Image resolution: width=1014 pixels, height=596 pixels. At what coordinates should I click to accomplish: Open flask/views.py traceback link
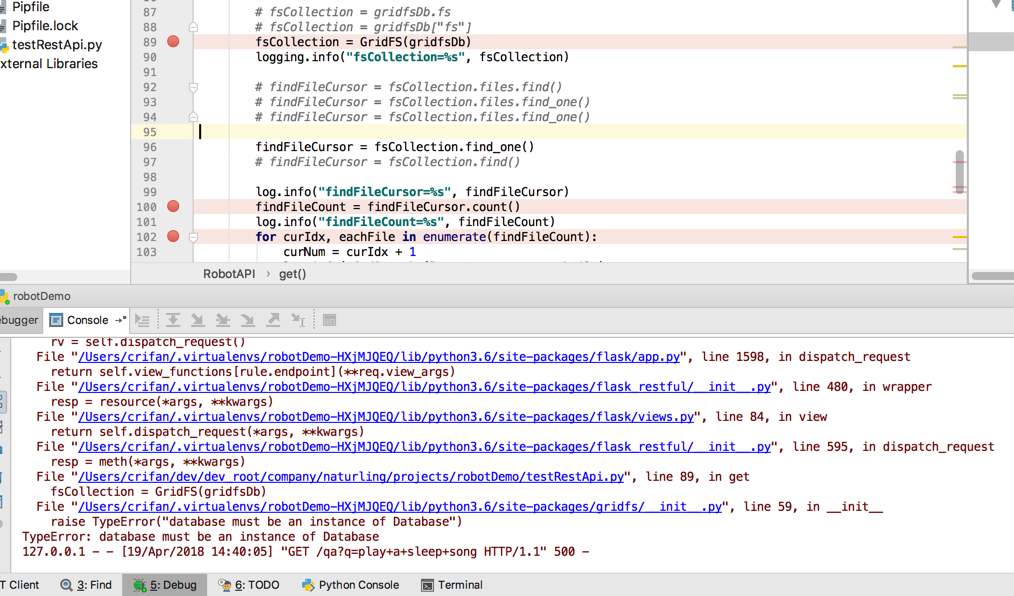[386, 416]
